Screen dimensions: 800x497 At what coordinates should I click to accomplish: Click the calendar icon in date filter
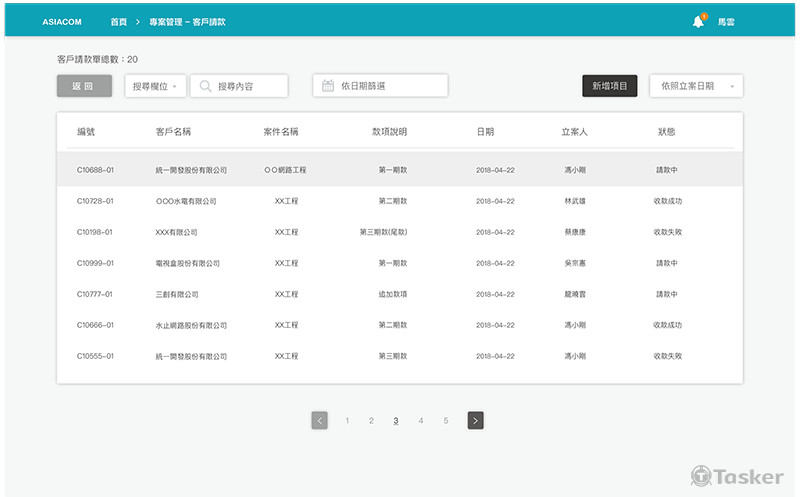[x=327, y=87]
